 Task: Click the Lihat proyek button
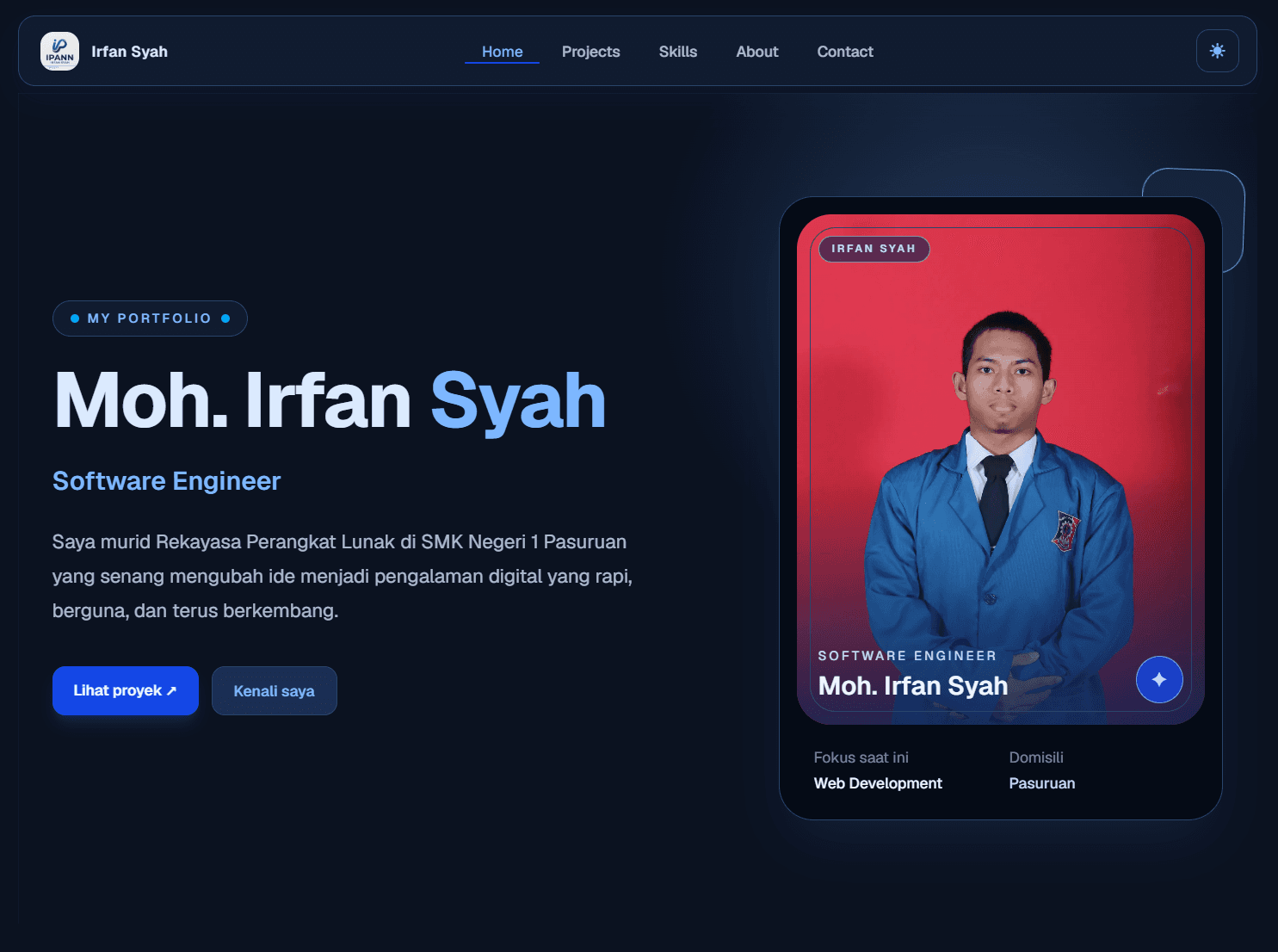click(x=126, y=690)
